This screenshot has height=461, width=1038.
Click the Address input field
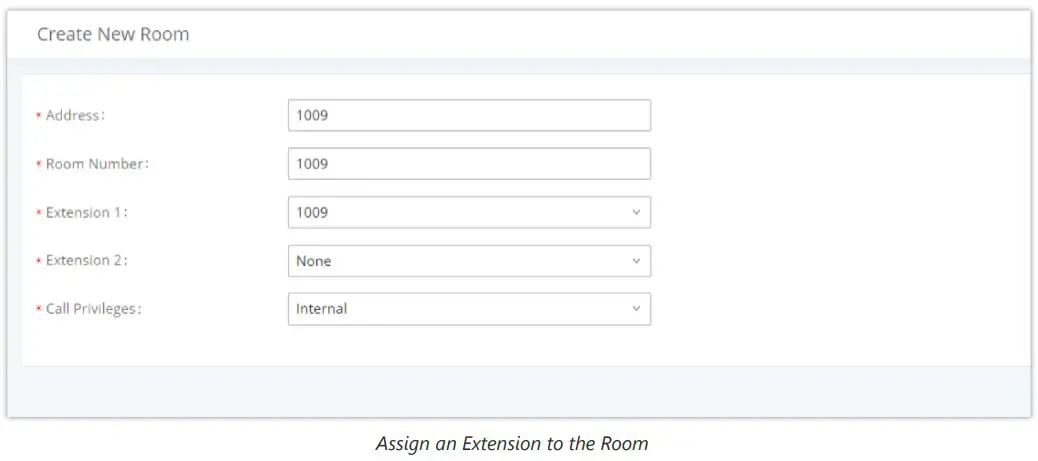(x=468, y=115)
